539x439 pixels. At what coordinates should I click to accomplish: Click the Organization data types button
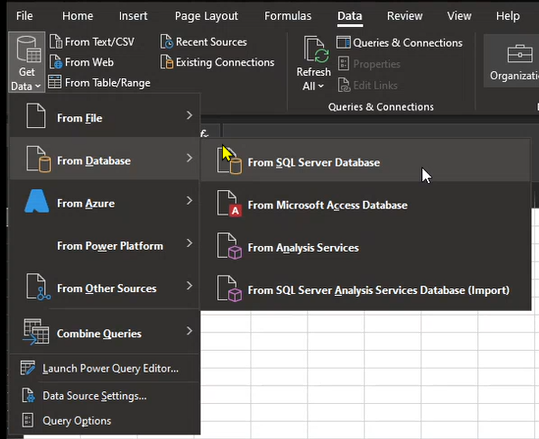pyautogui.click(x=512, y=61)
